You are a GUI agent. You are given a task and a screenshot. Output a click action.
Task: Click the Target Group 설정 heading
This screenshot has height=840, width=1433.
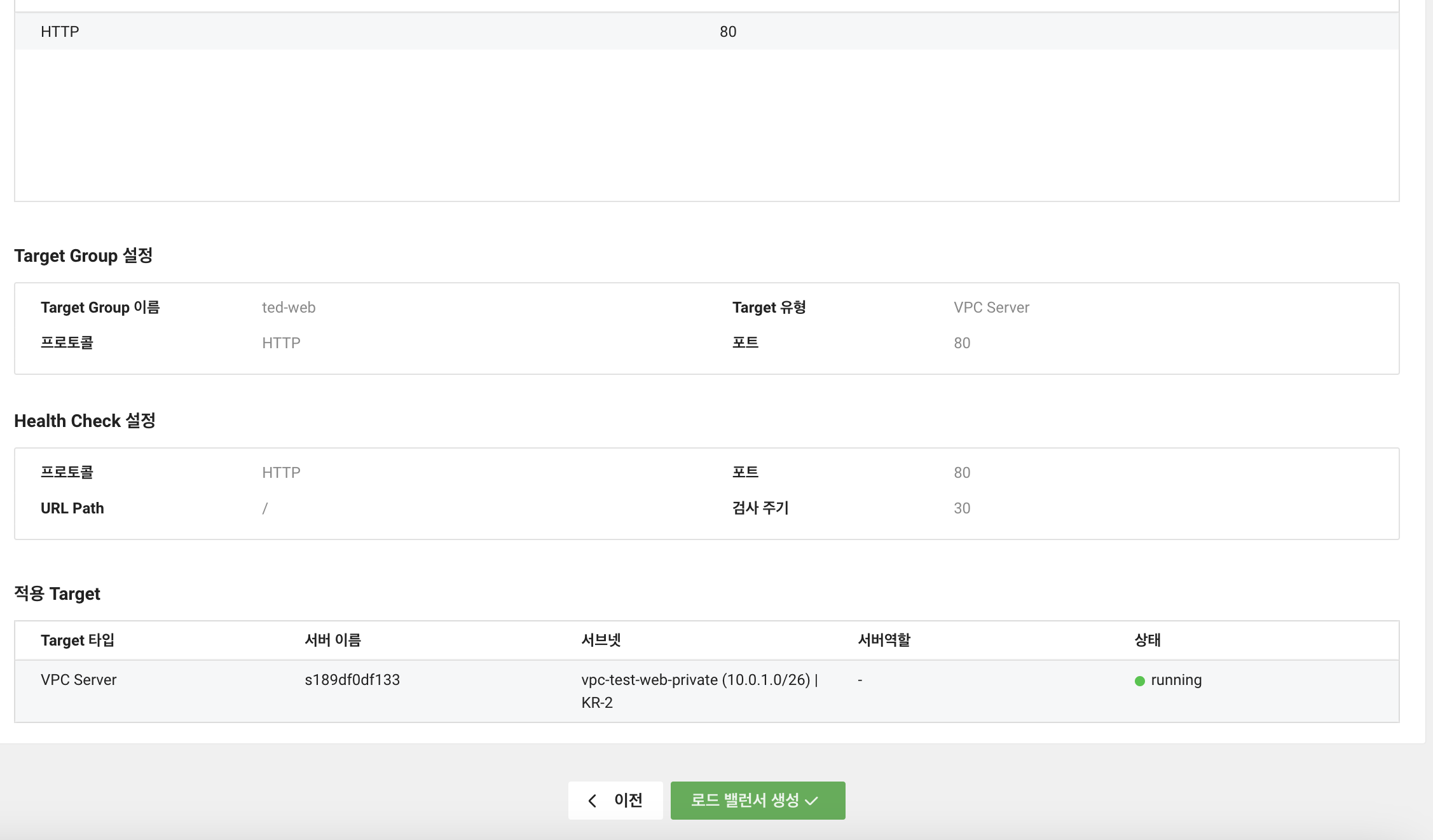pyautogui.click(x=83, y=255)
